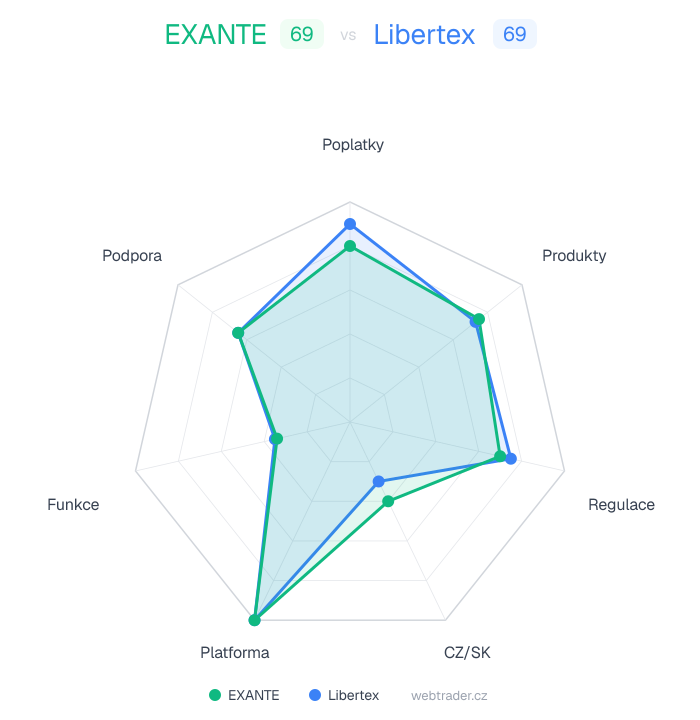Open the webtrader.cz link
700x720 pixels.
pos(449,695)
